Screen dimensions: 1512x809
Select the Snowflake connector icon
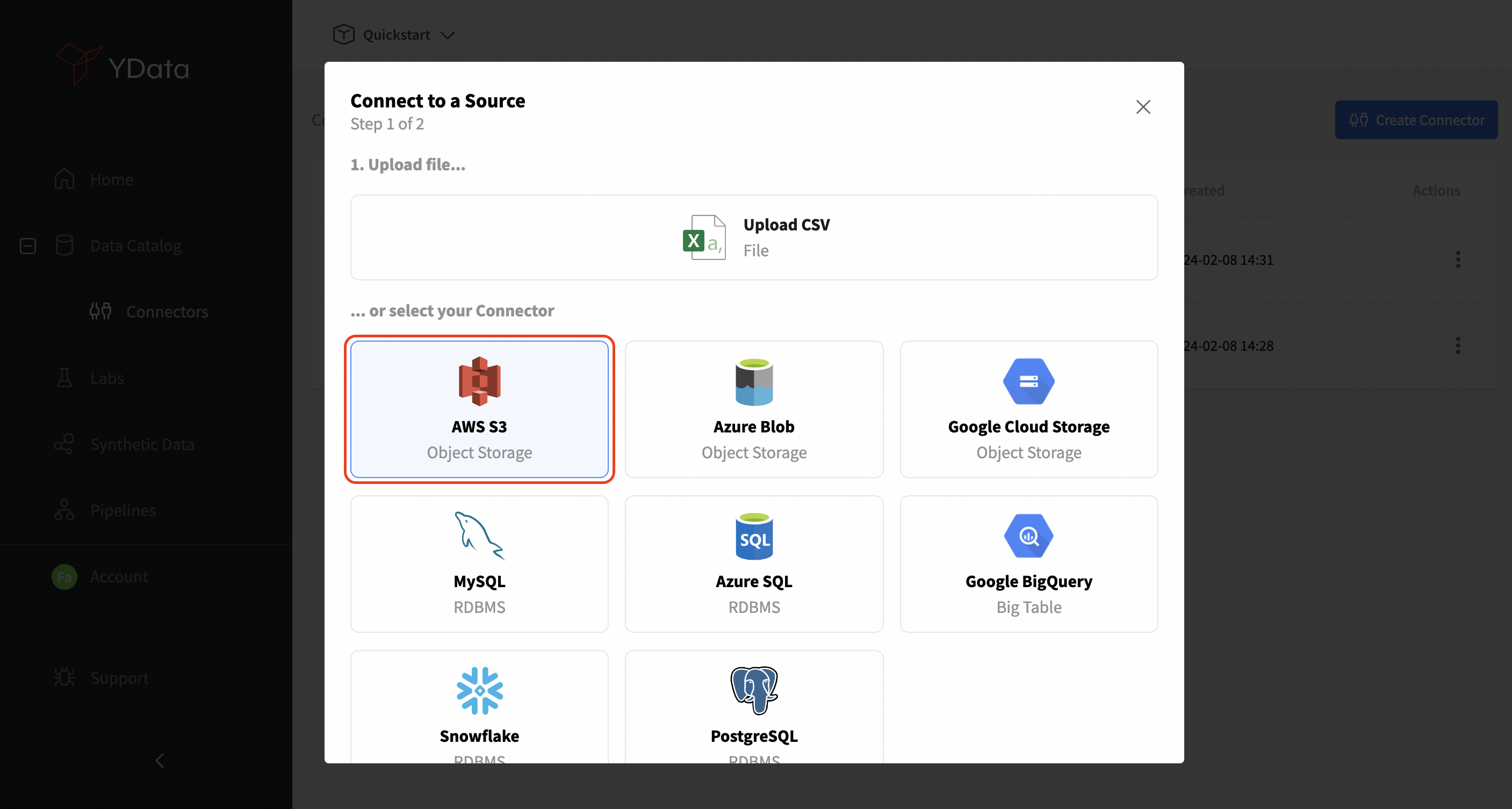(479, 690)
